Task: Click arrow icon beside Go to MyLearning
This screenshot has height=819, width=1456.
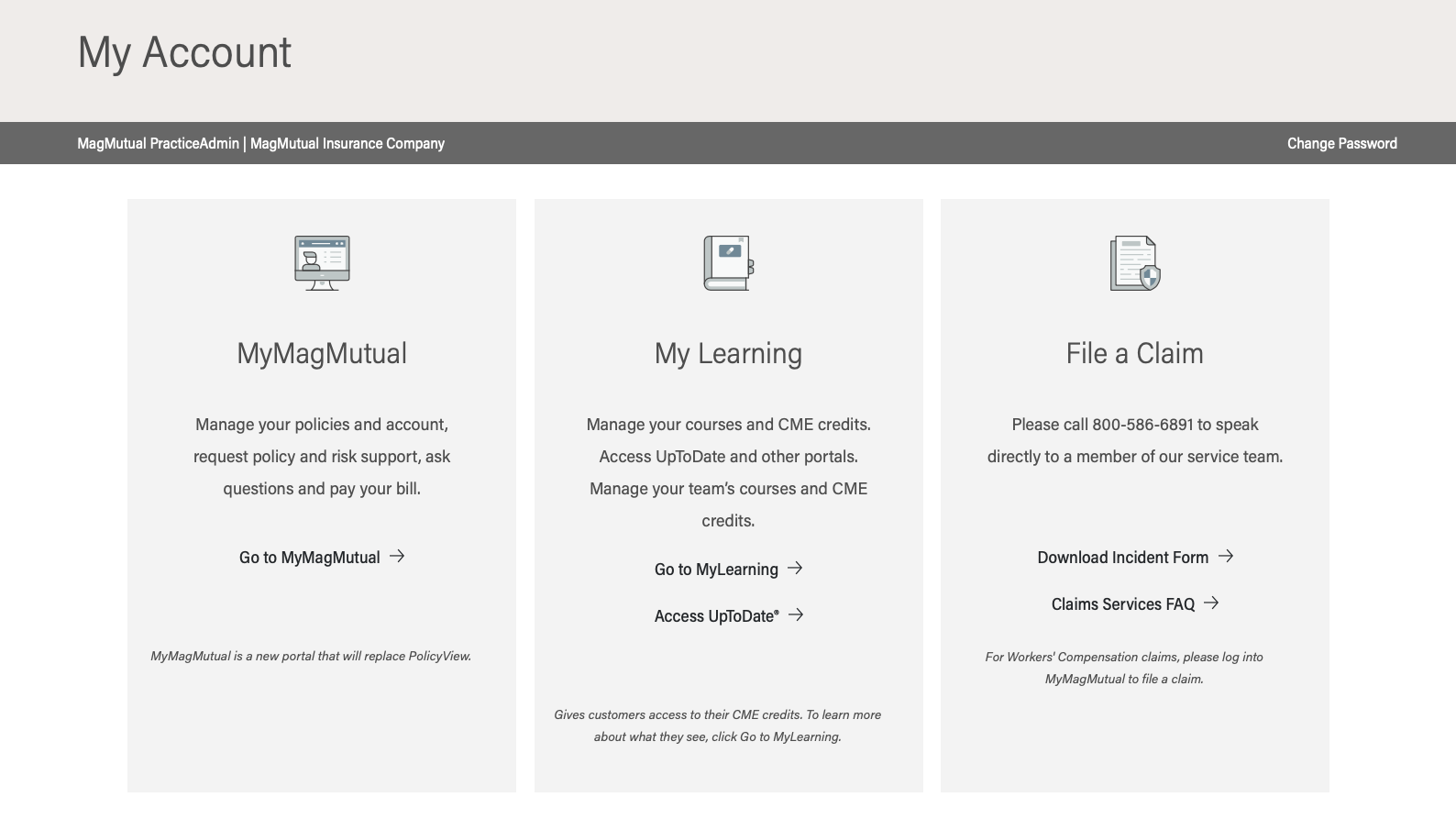Action: [x=795, y=568]
